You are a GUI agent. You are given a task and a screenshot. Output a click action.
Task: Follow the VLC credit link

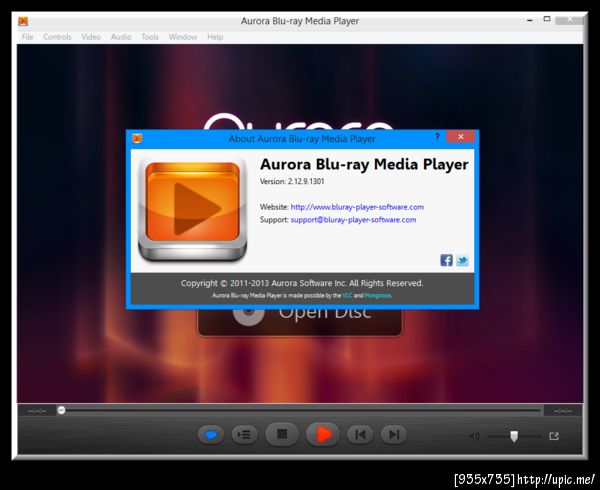[x=347, y=295]
